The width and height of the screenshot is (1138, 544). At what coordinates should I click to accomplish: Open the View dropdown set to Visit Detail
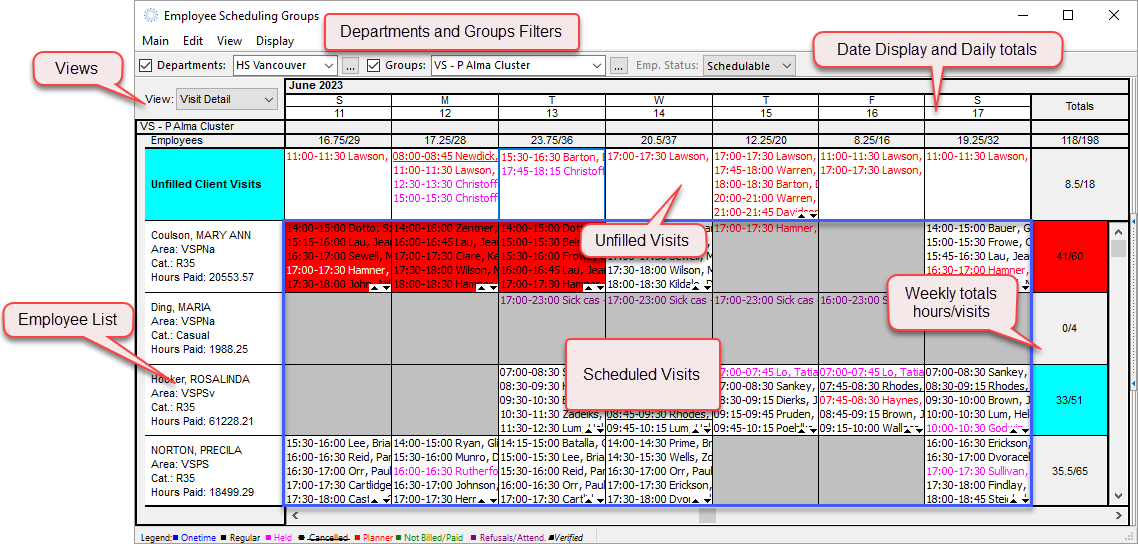(x=268, y=100)
